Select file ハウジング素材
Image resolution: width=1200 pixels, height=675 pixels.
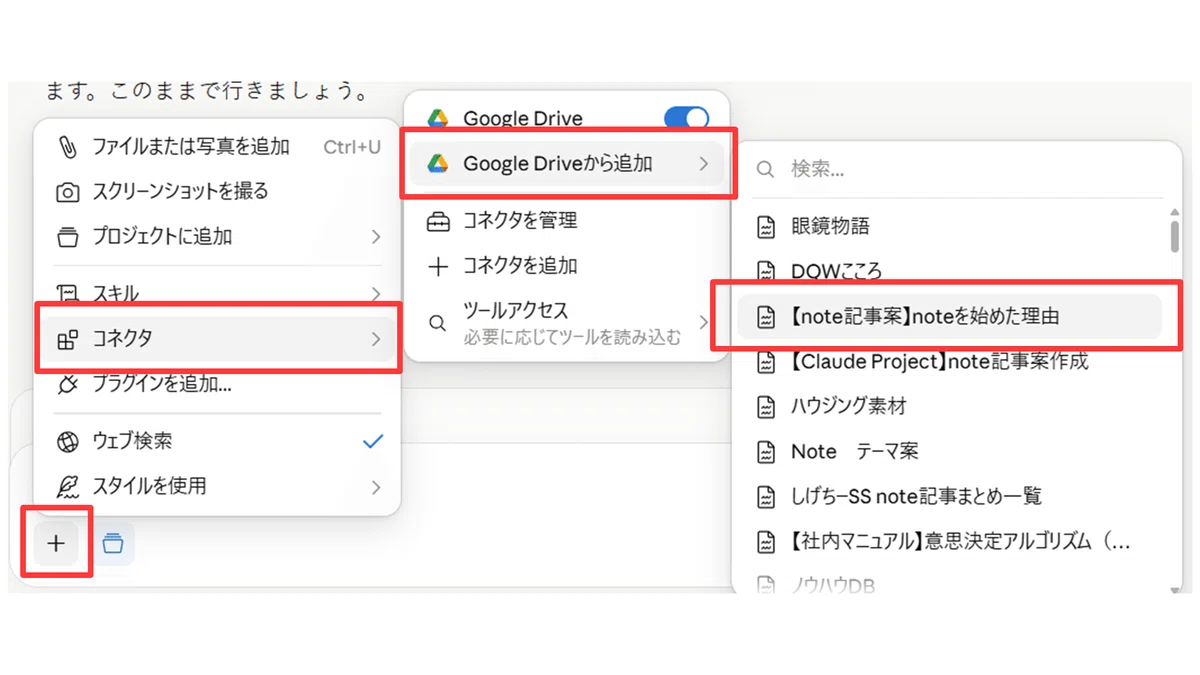click(x=950, y=407)
